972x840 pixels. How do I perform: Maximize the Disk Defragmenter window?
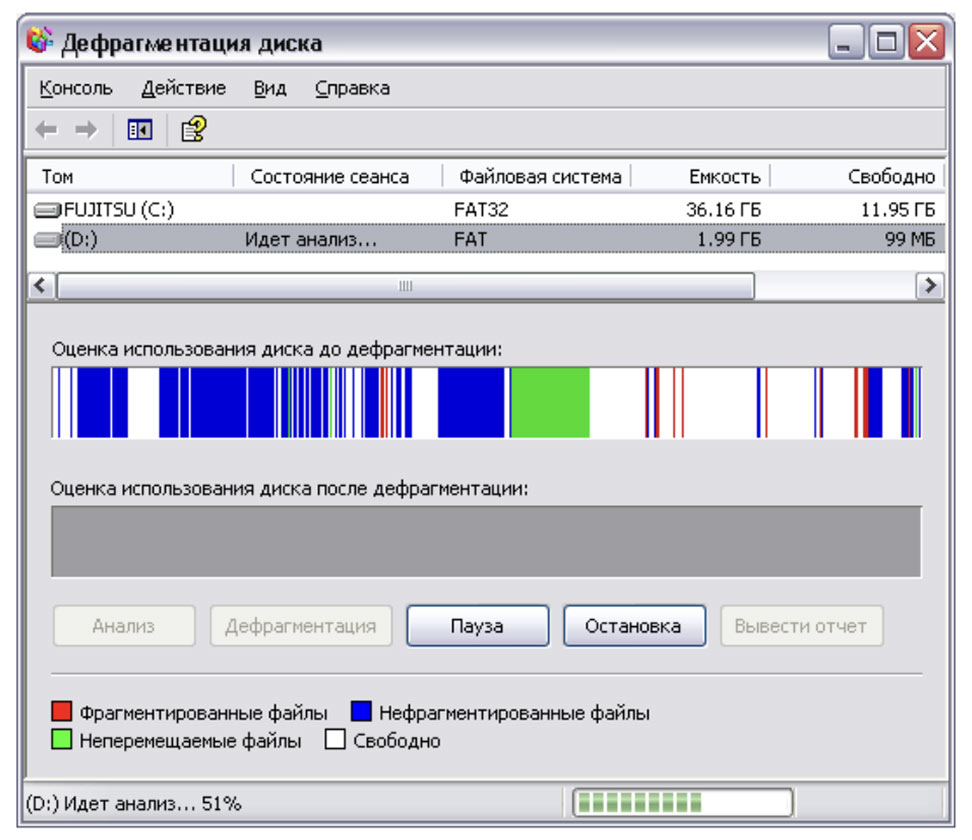pos(886,42)
